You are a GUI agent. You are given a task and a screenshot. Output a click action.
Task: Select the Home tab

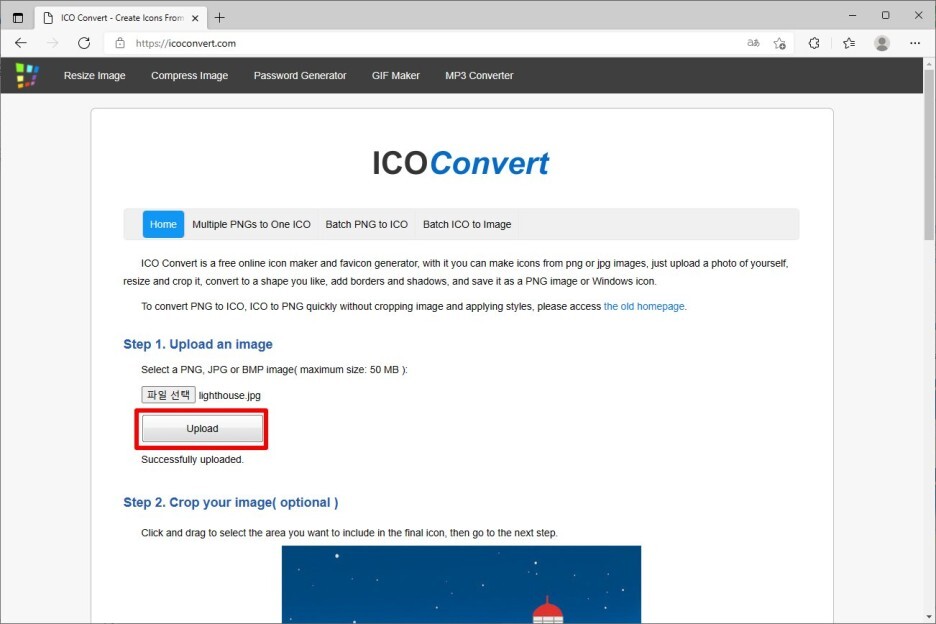click(163, 225)
